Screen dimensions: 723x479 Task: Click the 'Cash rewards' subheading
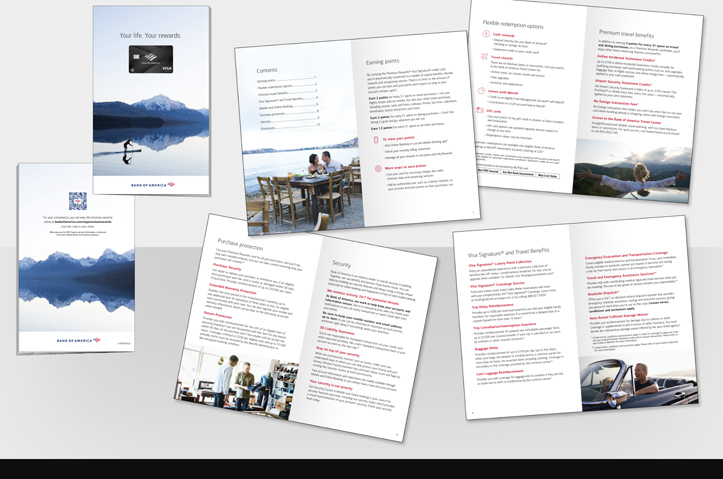point(504,35)
